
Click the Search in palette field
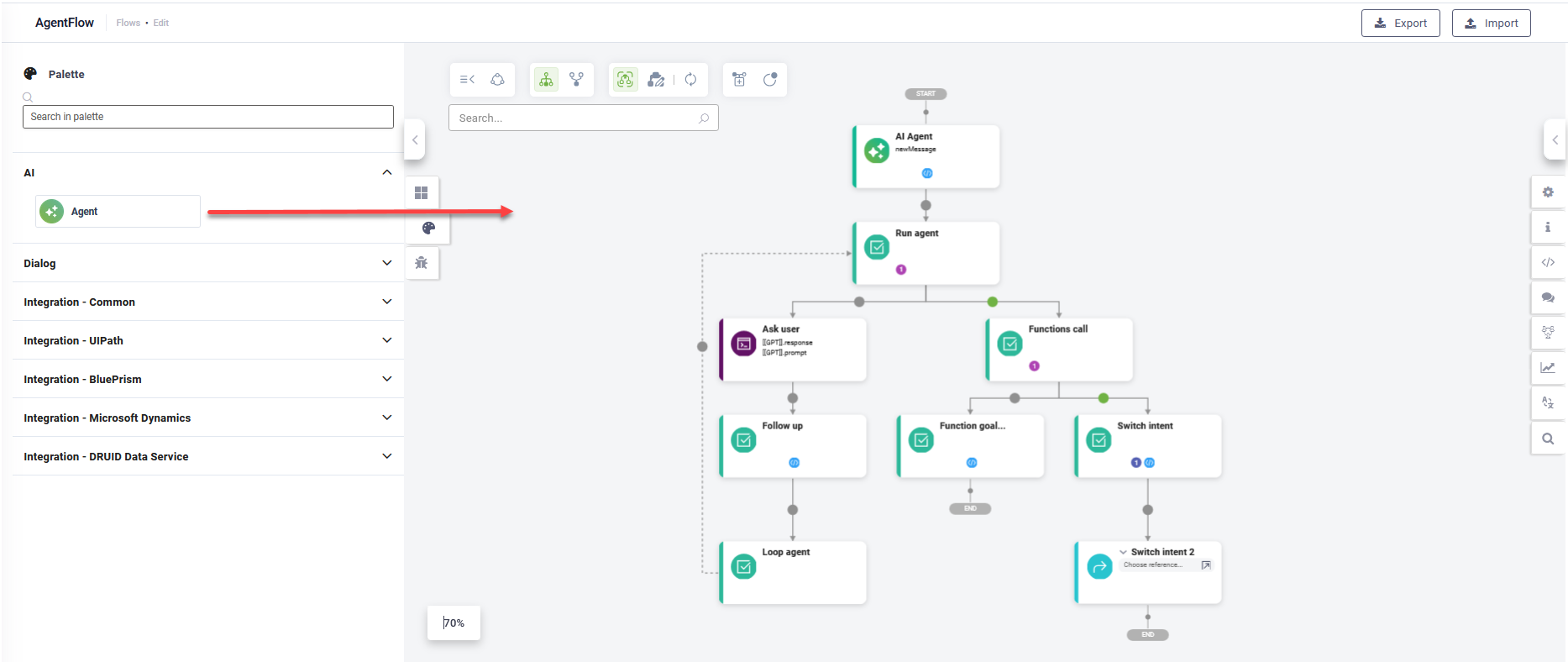coord(207,117)
